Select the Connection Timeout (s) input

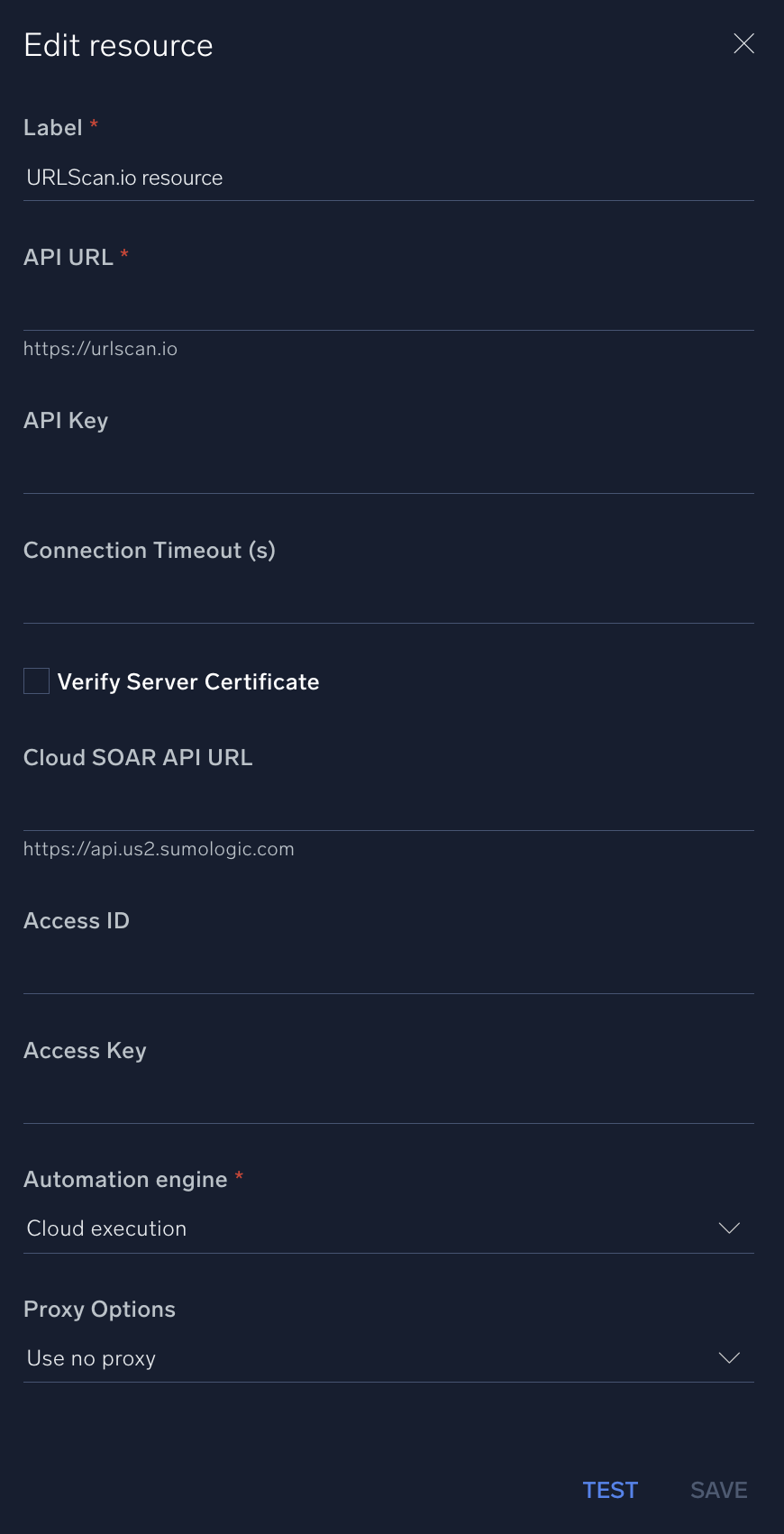tap(387, 600)
